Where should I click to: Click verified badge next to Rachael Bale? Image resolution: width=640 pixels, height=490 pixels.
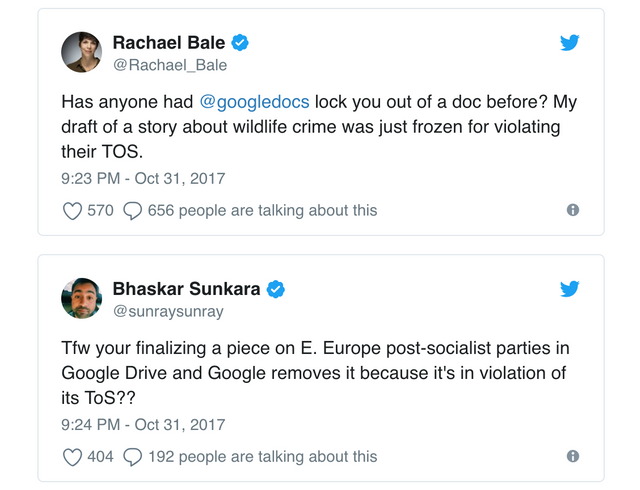[x=240, y=43]
